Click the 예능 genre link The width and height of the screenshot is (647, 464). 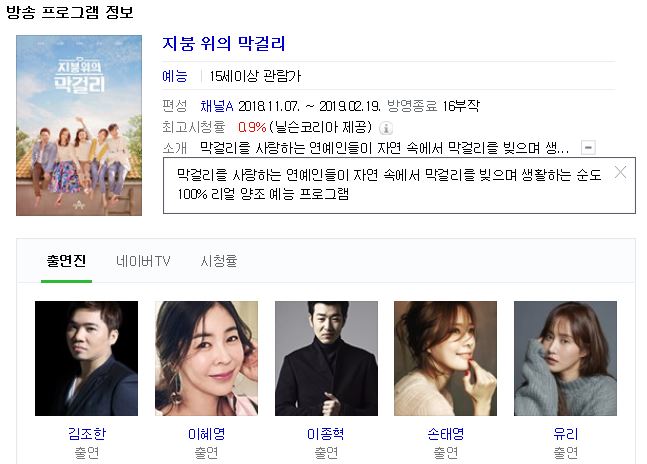click(175, 76)
